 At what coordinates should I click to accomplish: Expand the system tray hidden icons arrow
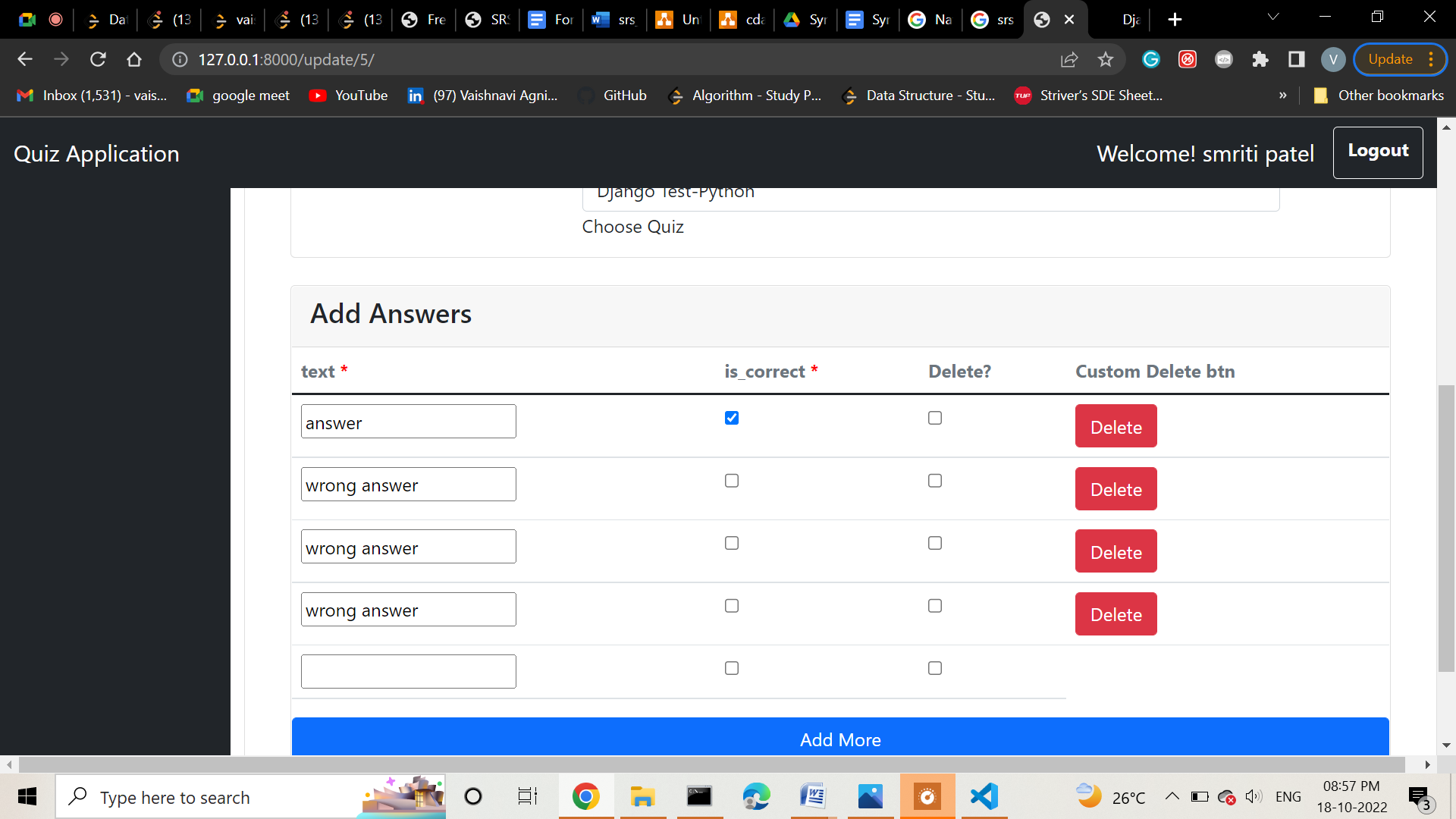[1172, 796]
